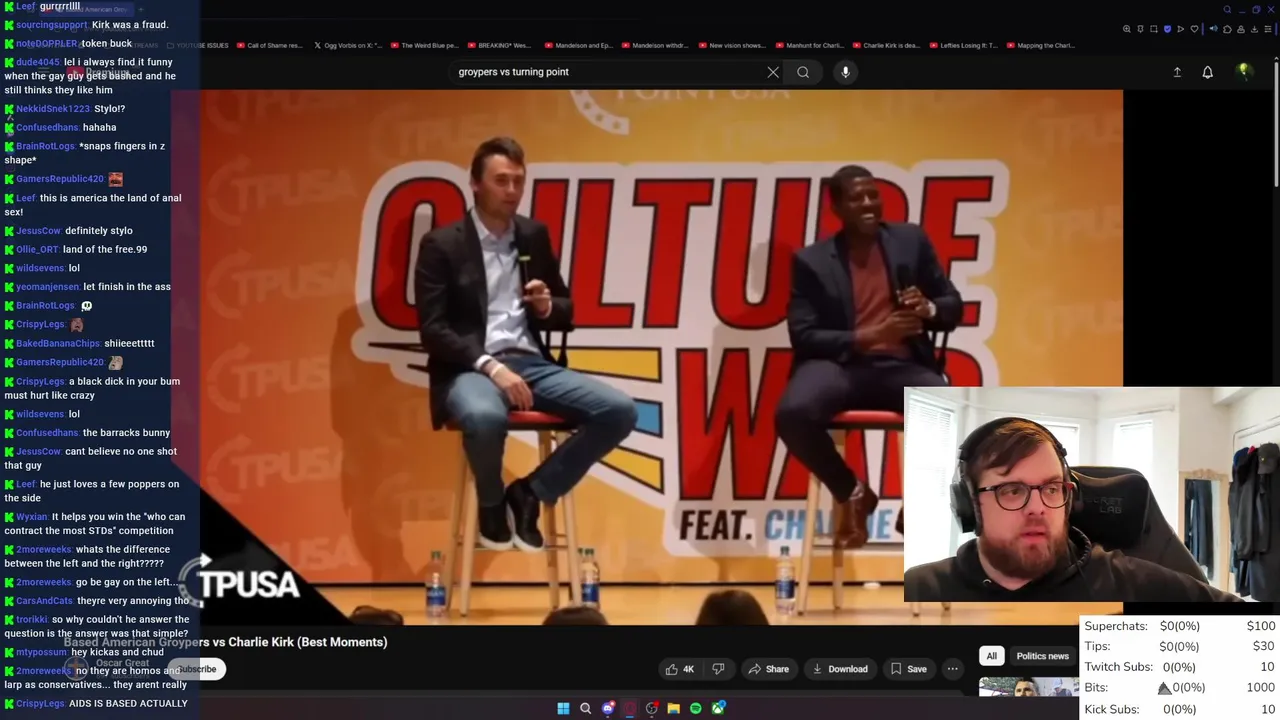This screenshot has height=720, width=1280.
Task: Open the Charlie Kirk is dea... bookmark
Action: click(x=886, y=45)
